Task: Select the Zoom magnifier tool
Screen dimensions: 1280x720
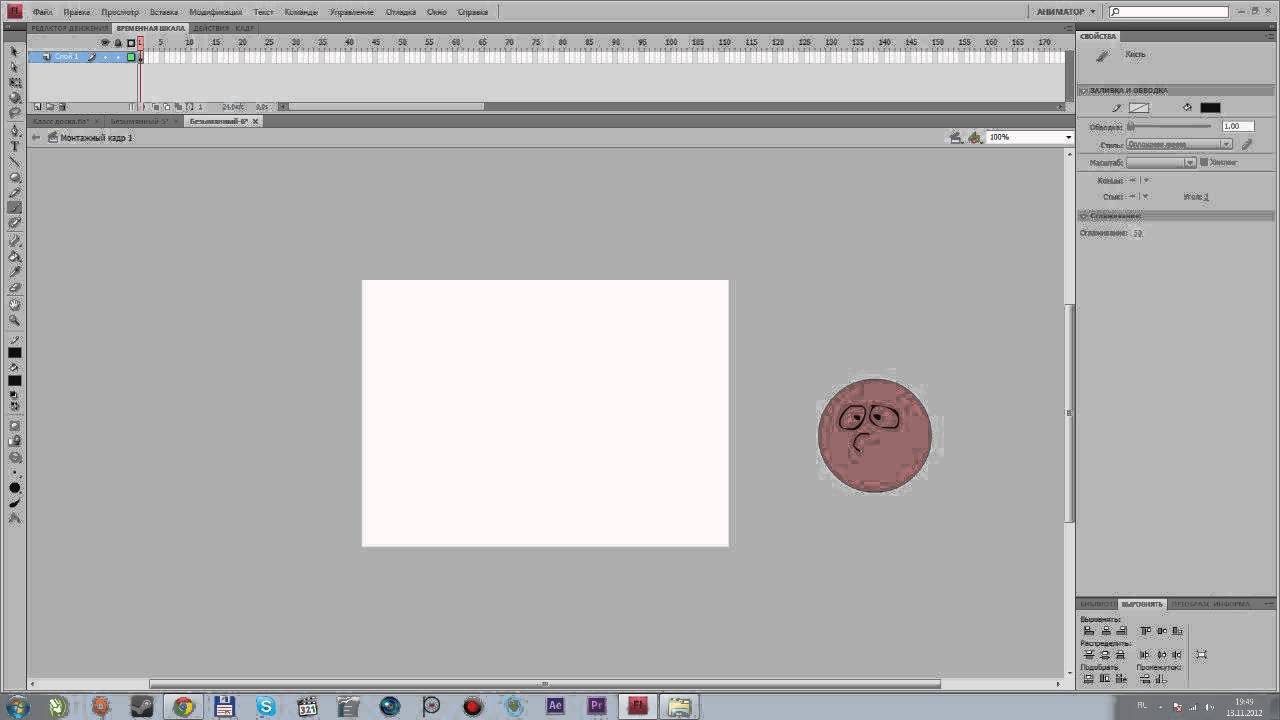Action: [15, 320]
